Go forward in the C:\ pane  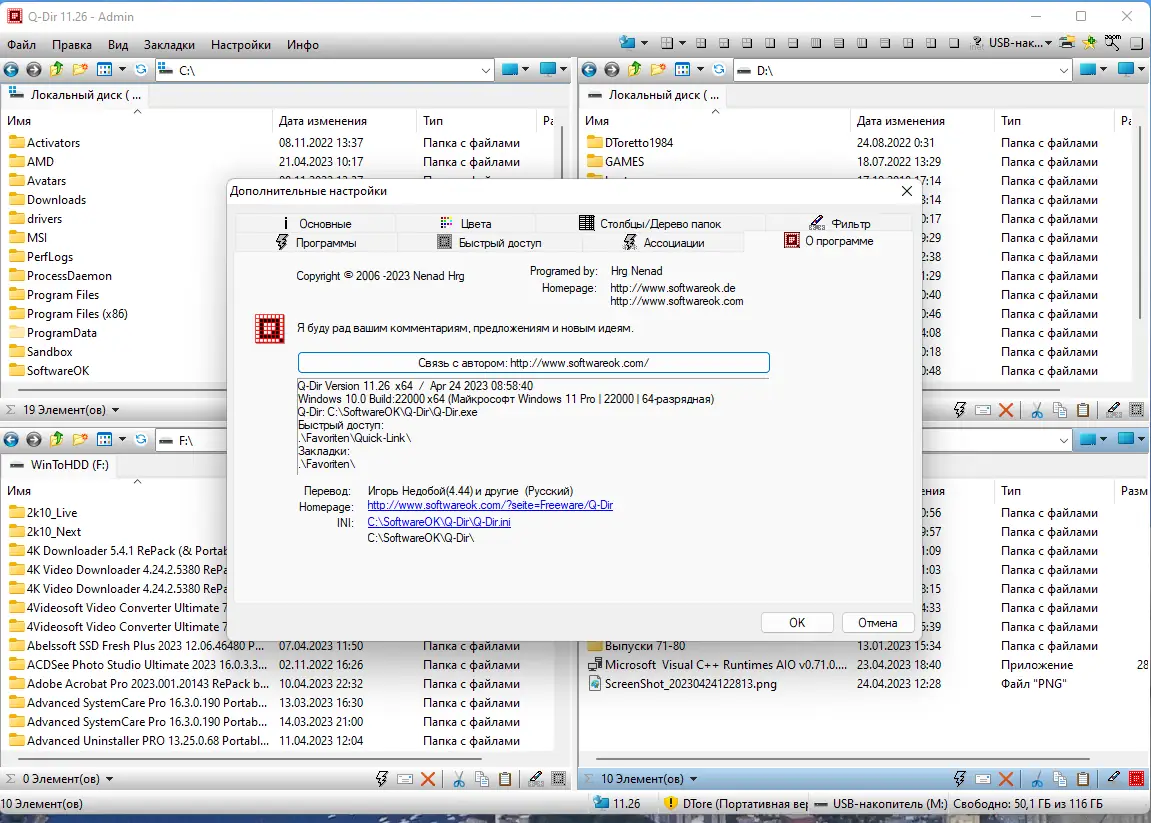tap(34, 70)
